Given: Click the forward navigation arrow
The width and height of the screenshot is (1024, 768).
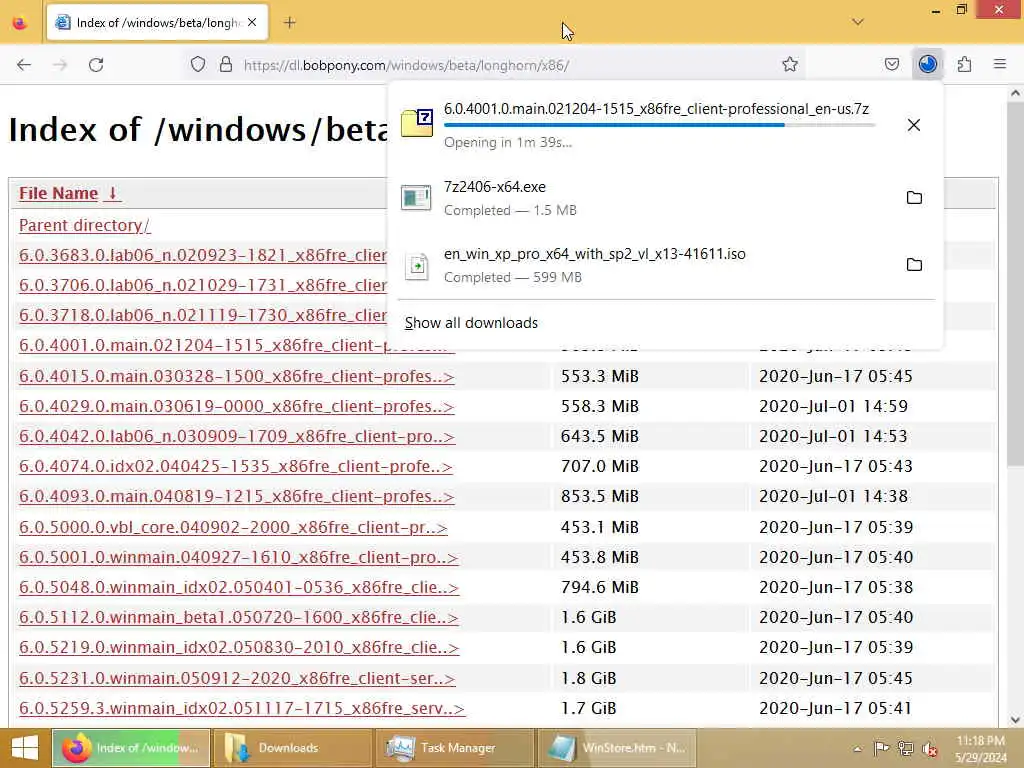Looking at the screenshot, I should pyautogui.click(x=60, y=65).
